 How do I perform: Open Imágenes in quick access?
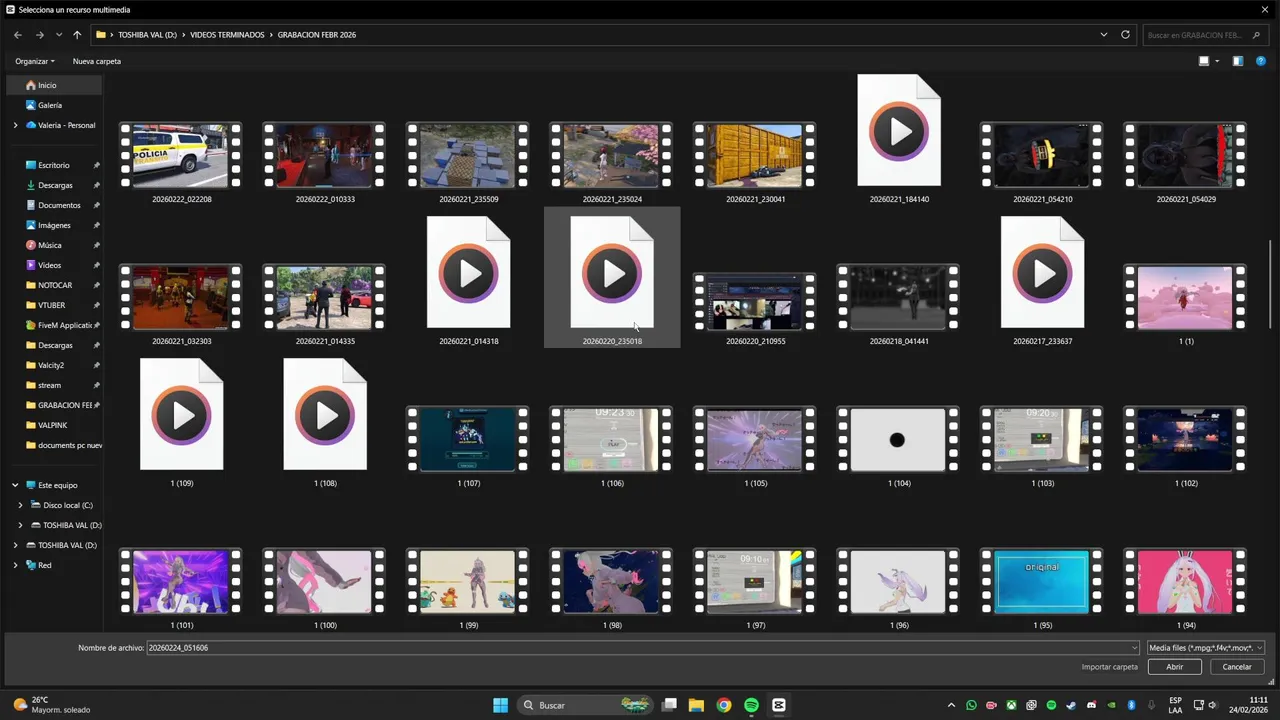pyautogui.click(x=54, y=225)
